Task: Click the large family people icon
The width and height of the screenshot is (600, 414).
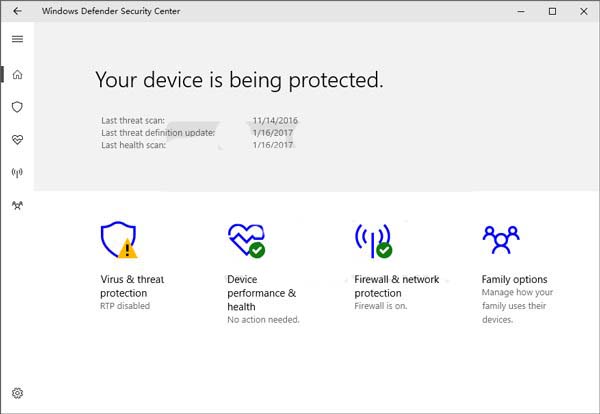Action: coord(501,240)
